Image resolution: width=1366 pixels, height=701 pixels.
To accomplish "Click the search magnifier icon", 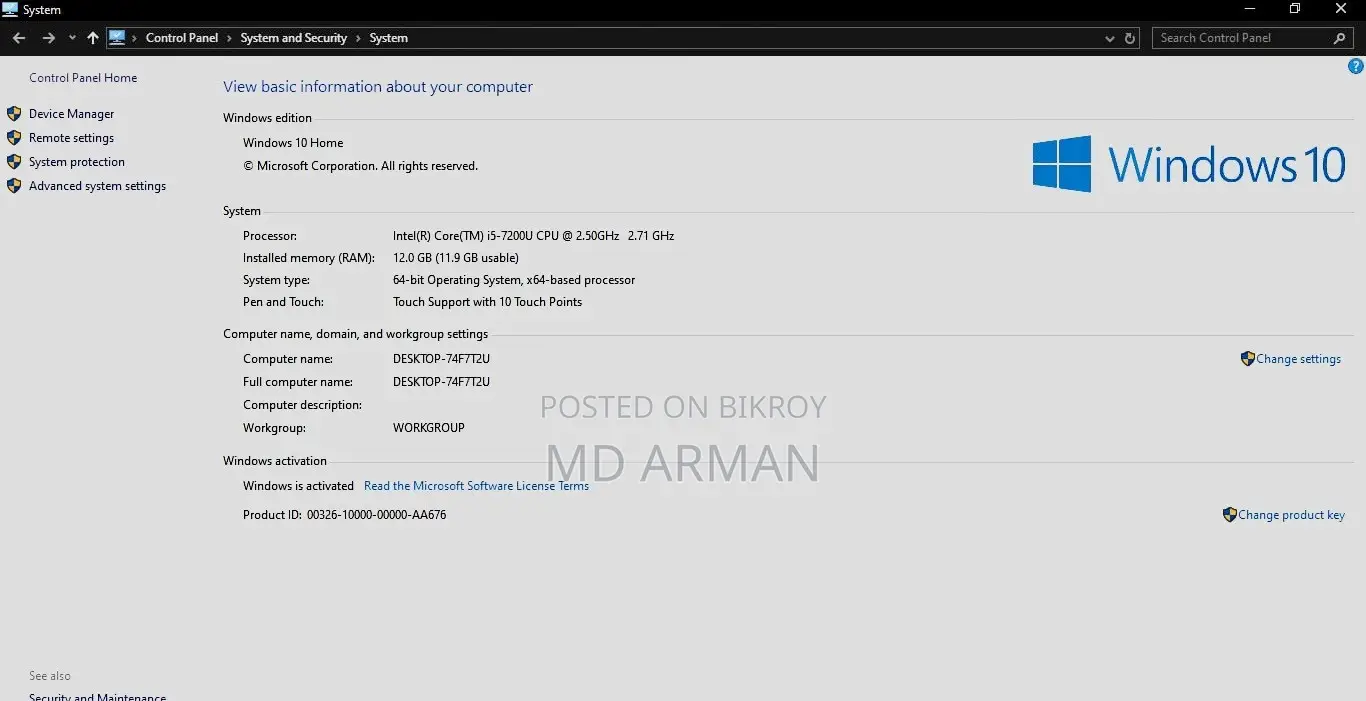I will click(x=1340, y=38).
